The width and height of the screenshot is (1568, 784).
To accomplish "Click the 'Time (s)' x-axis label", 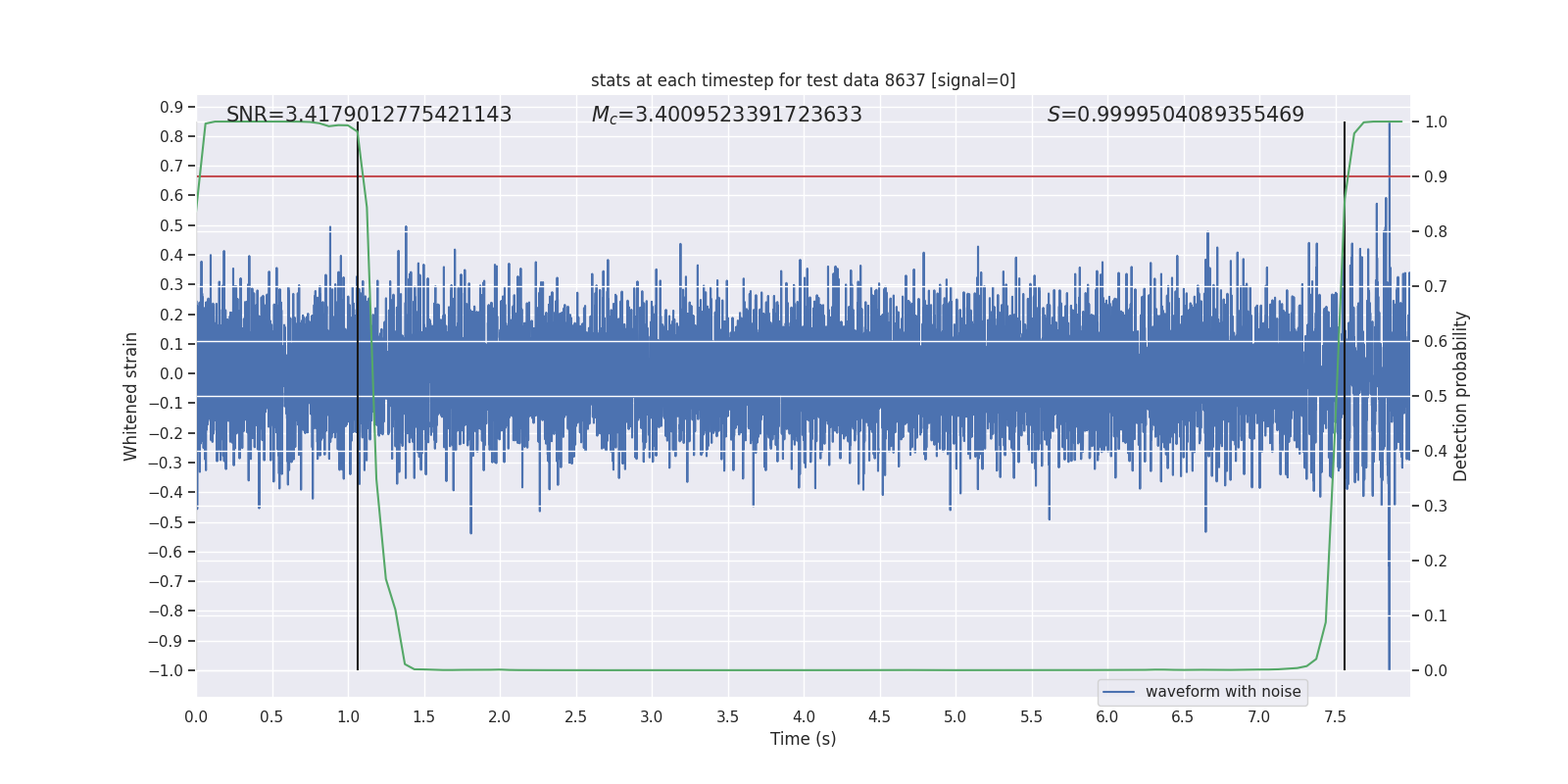I will [x=803, y=739].
